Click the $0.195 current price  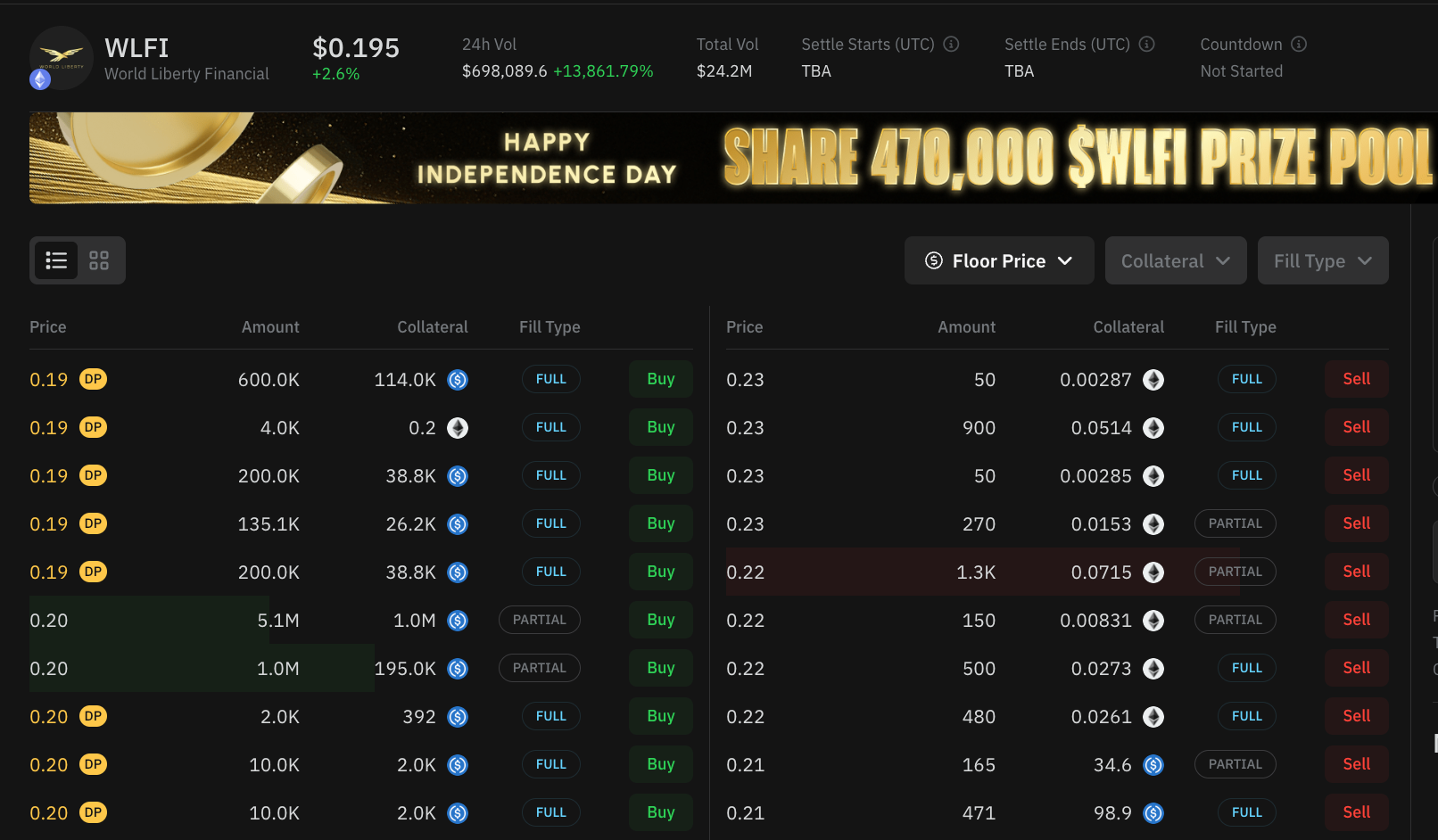click(x=356, y=48)
